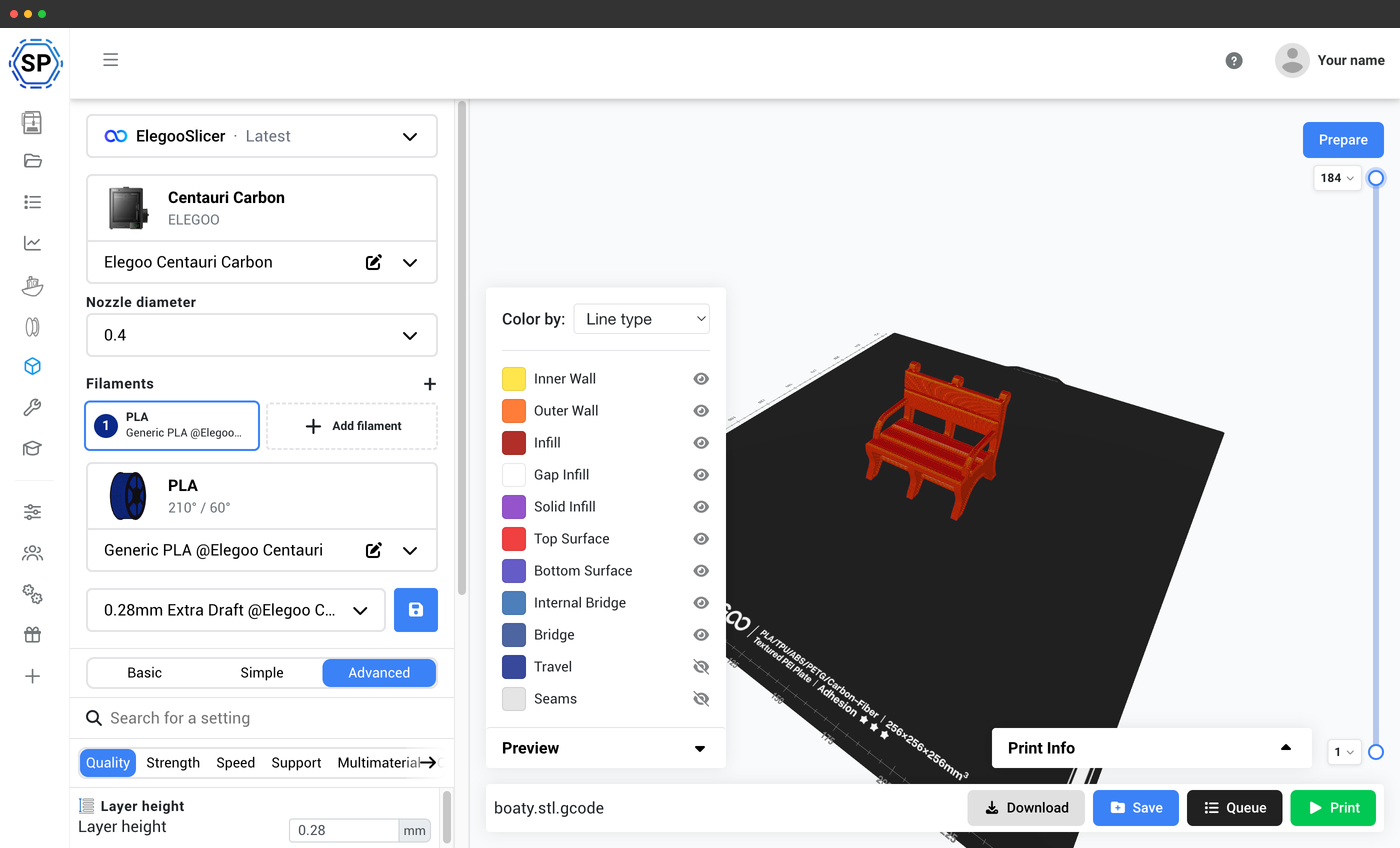Viewport: 1400px width, 848px height.
Task: Open the print queue list icon in sidebar
Action: coord(32,202)
